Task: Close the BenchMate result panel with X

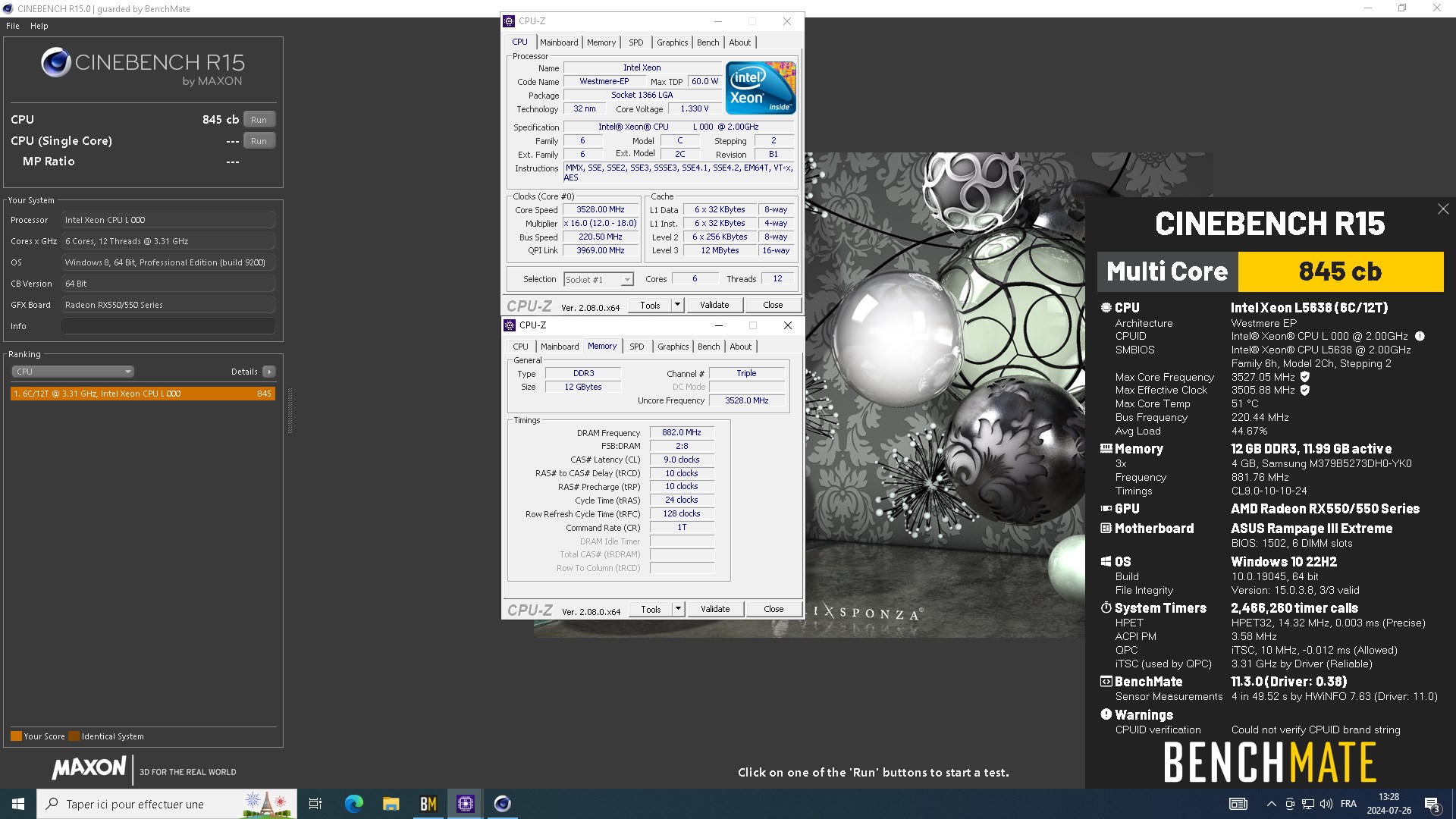Action: (1443, 209)
